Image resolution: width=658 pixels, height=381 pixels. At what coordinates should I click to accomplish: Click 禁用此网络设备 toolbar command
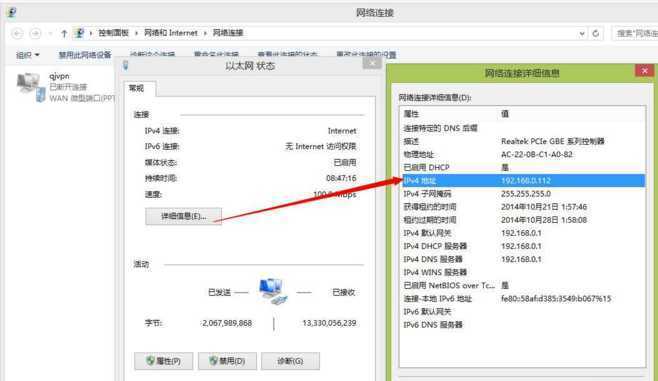85,55
